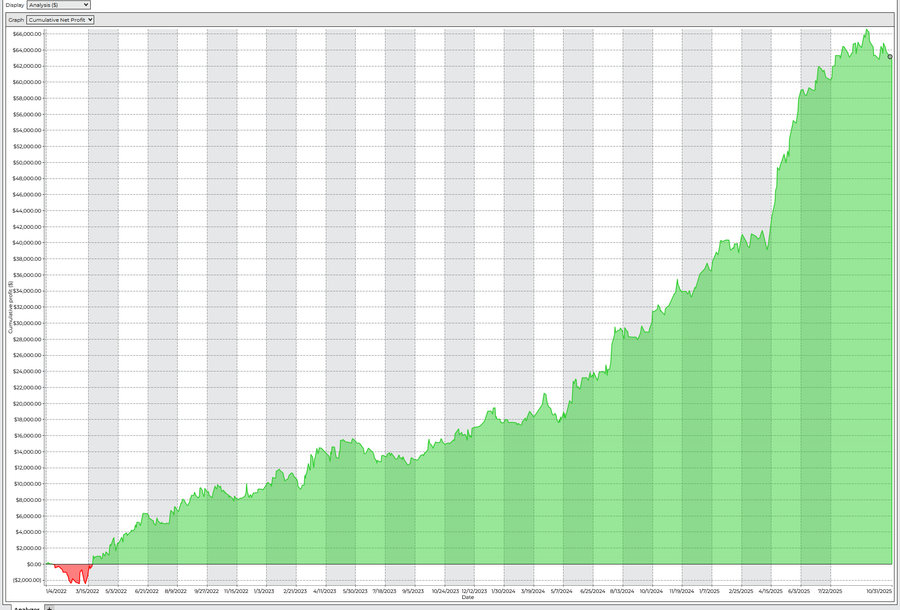Viewport: 900px width, 610px height.
Task: Click the $66,000.00 label on the y-axis
Action: (27, 34)
